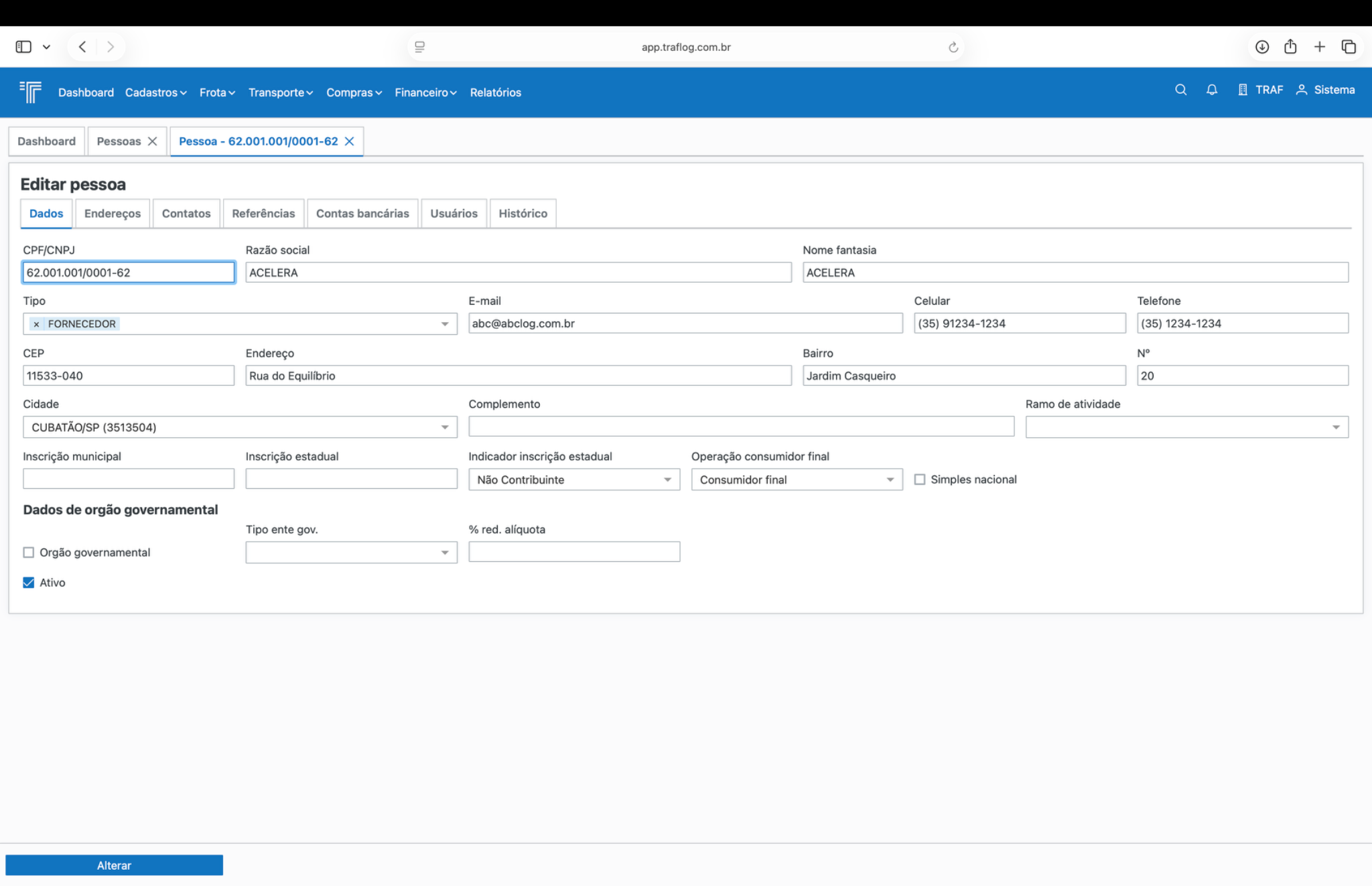Screen dimensions: 1372x886
Task: Open the search magnifier icon
Action: (x=1180, y=90)
